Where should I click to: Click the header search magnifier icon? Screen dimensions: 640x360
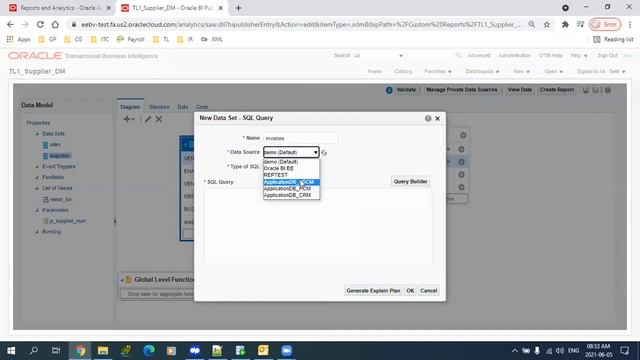click(x=458, y=56)
